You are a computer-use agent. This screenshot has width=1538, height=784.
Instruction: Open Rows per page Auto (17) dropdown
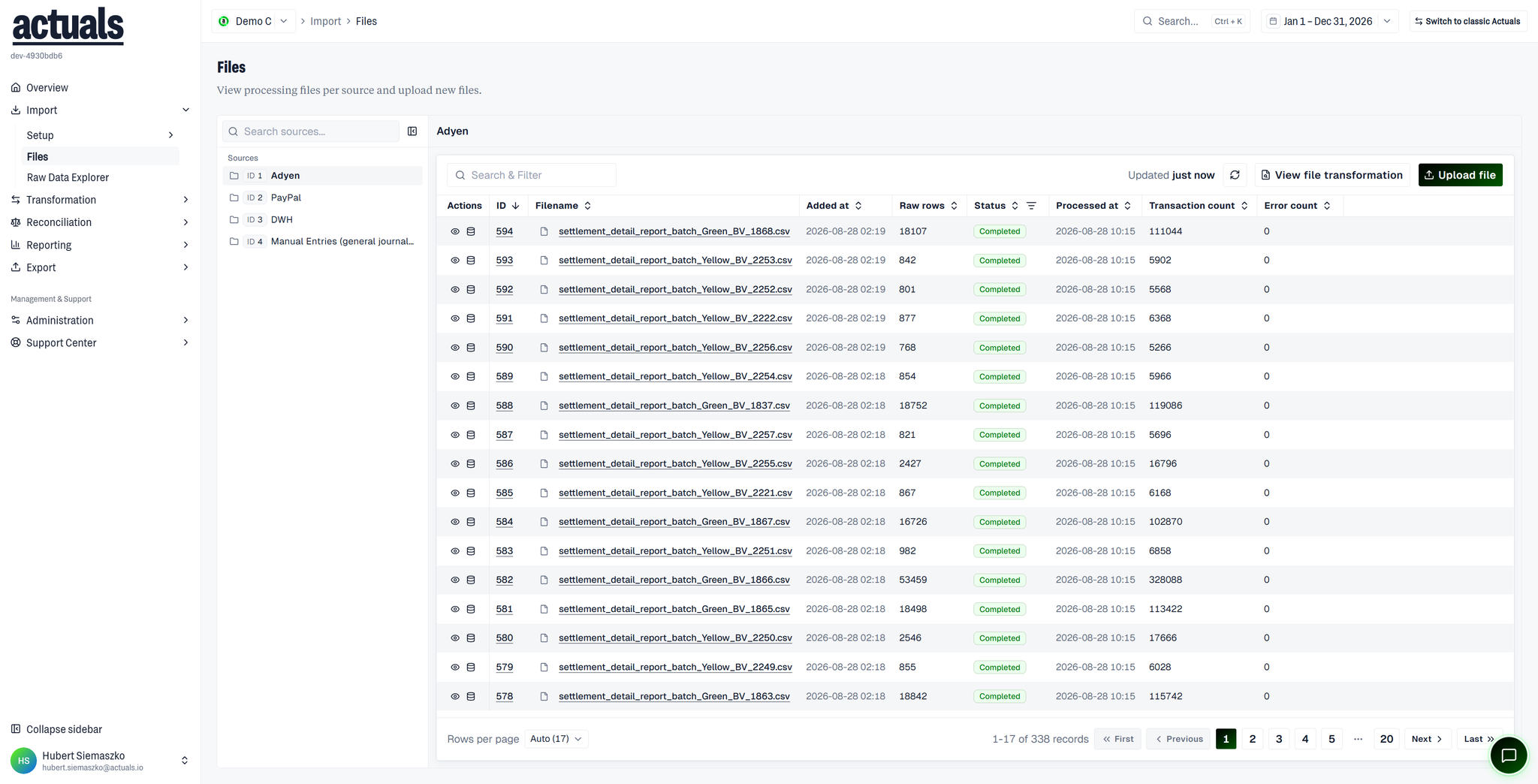[556, 739]
